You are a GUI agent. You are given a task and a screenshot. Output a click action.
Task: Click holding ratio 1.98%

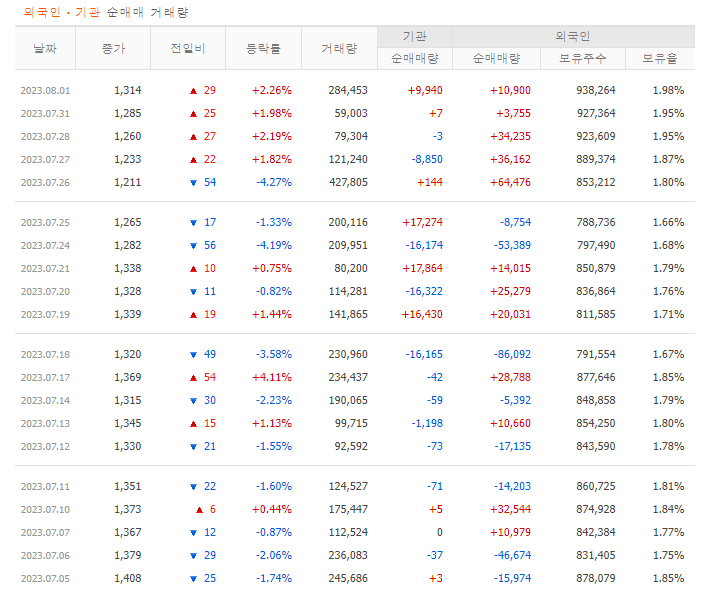[x=668, y=90]
